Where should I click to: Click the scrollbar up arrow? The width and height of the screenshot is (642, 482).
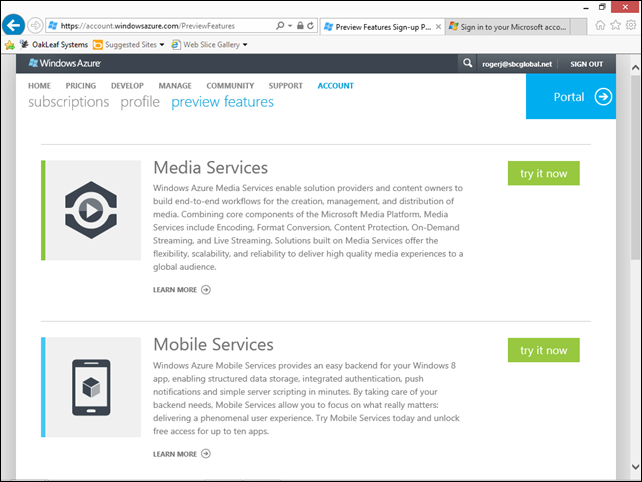pos(635,68)
